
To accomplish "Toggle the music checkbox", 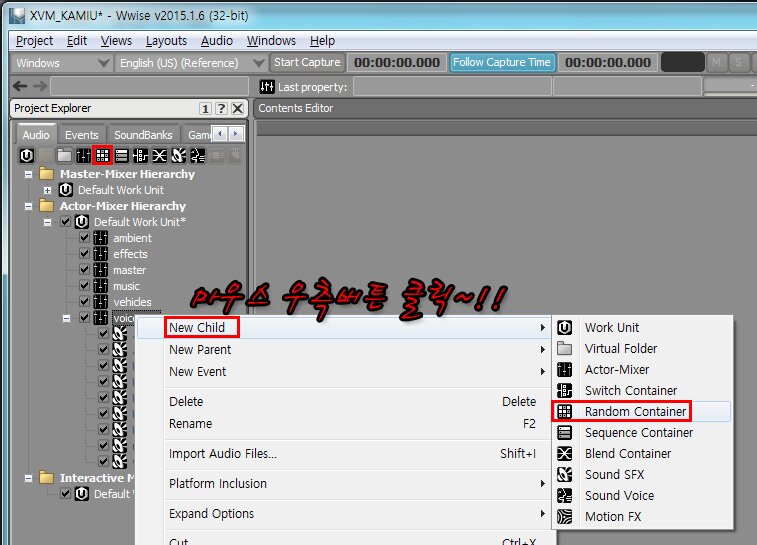I will pyautogui.click(x=84, y=285).
